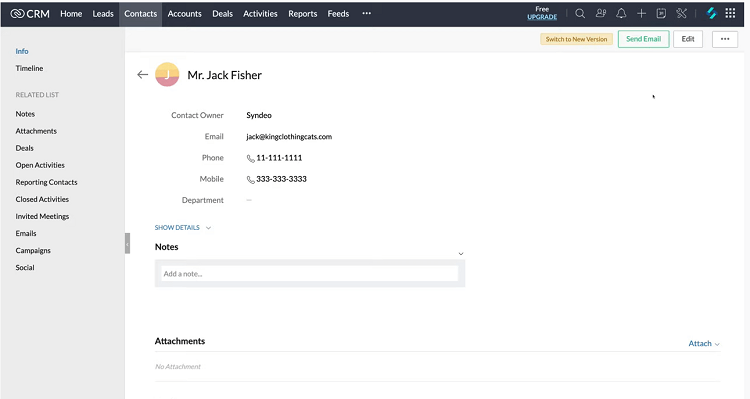Click the Edit button
750x399 pixels.
688,39
